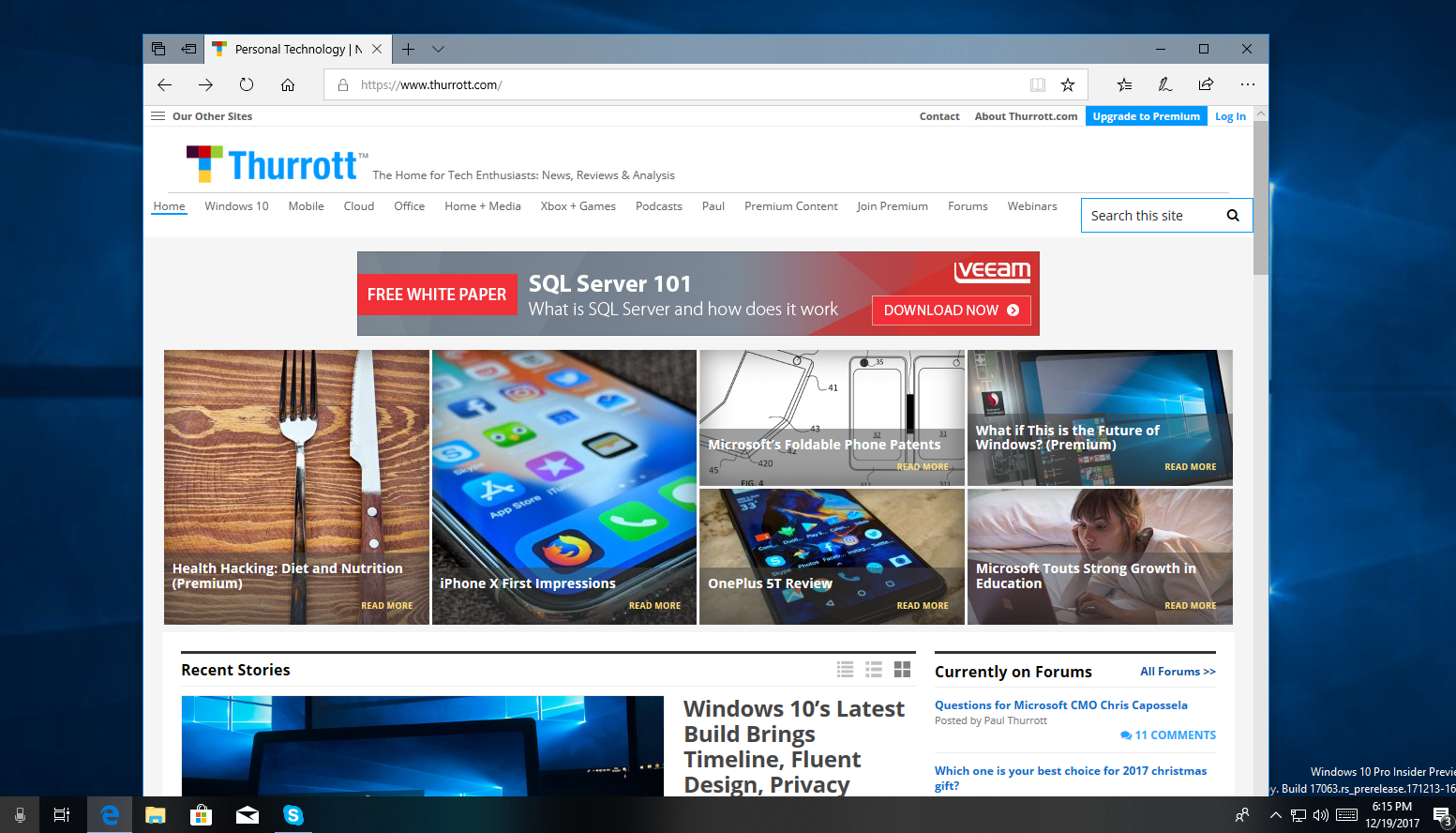Click the Share page icon
1456x833 pixels.
tap(1207, 84)
